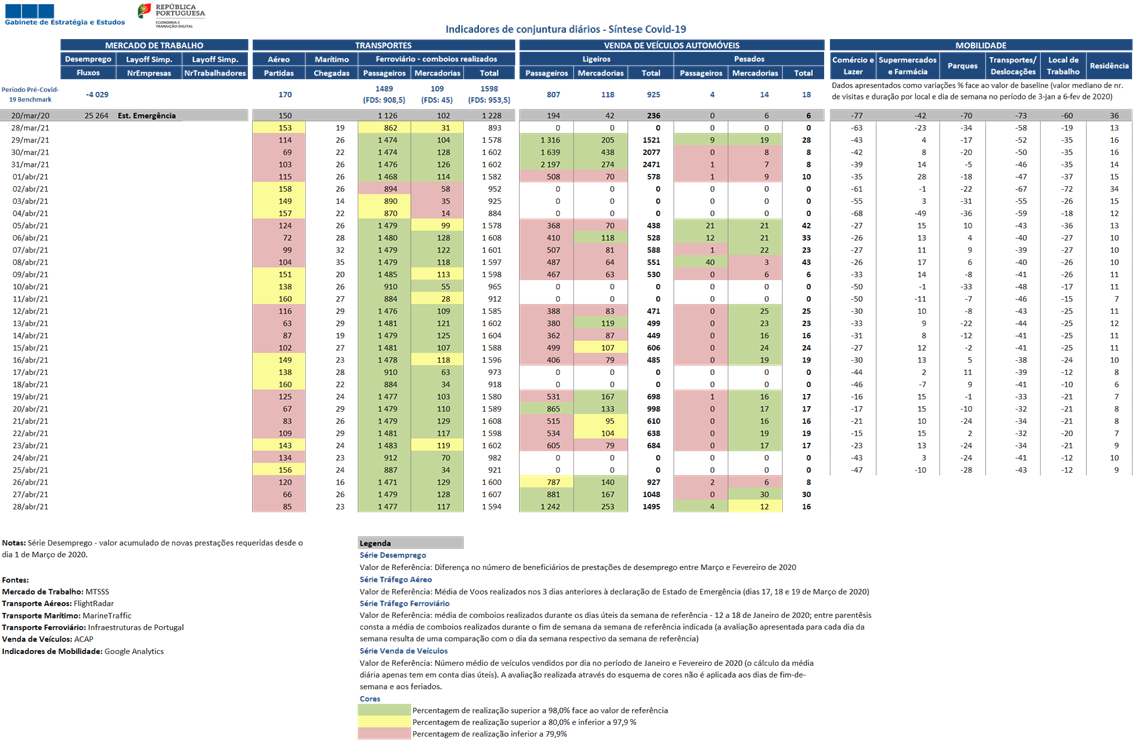This screenshot has width=1134, height=741.
Task: Click the TRANSPORTES section header
Action: [x=383, y=45]
